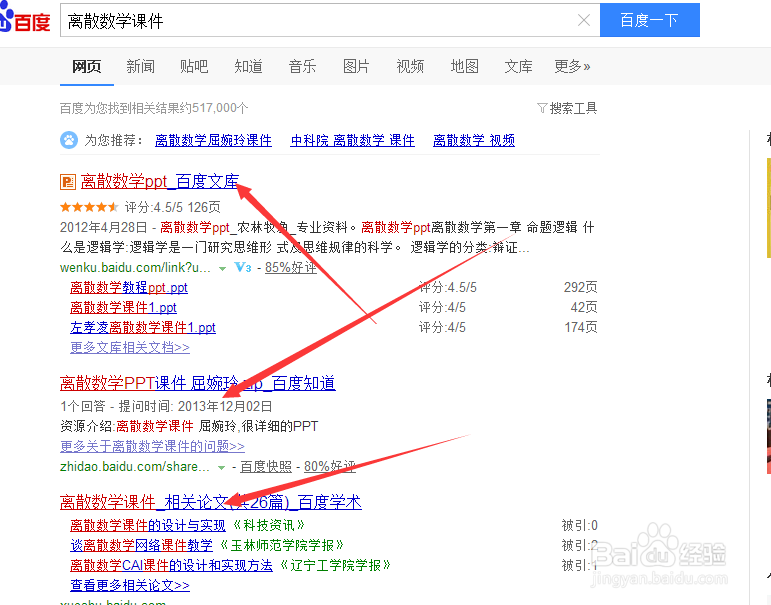Click the funnel icon beside 搜索工具
771x605 pixels.
tap(542, 108)
